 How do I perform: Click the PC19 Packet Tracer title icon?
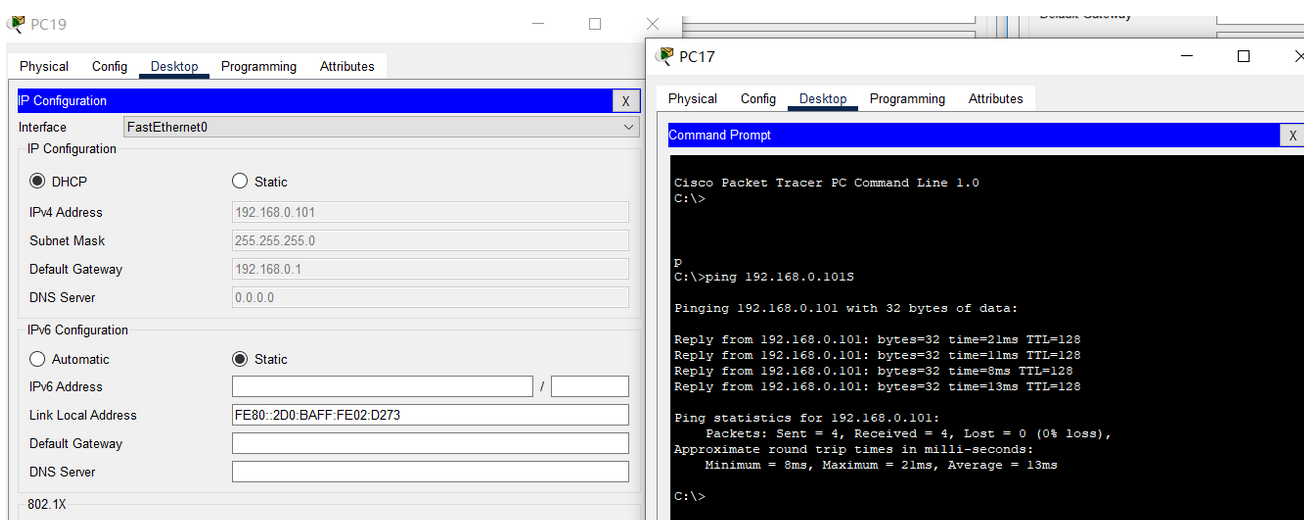pyautogui.click(x=16, y=24)
